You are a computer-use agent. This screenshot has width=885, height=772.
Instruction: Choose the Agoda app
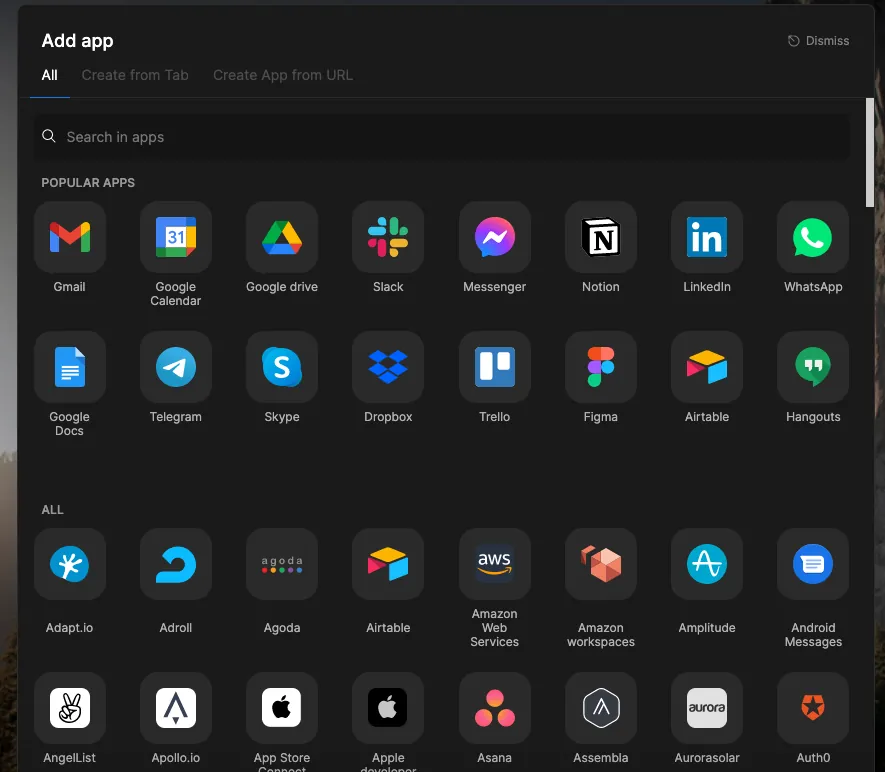tap(282, 565)
